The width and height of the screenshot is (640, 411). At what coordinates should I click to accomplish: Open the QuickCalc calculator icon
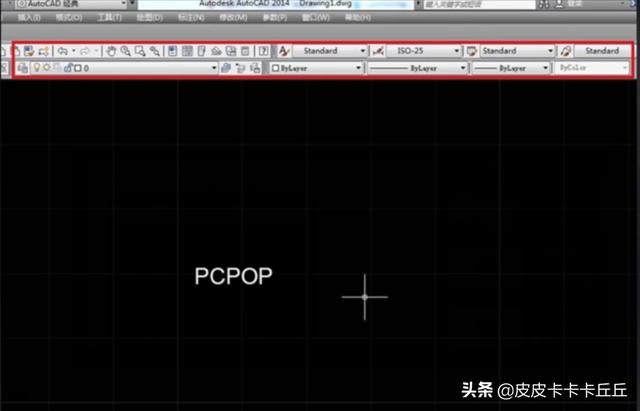245,51
